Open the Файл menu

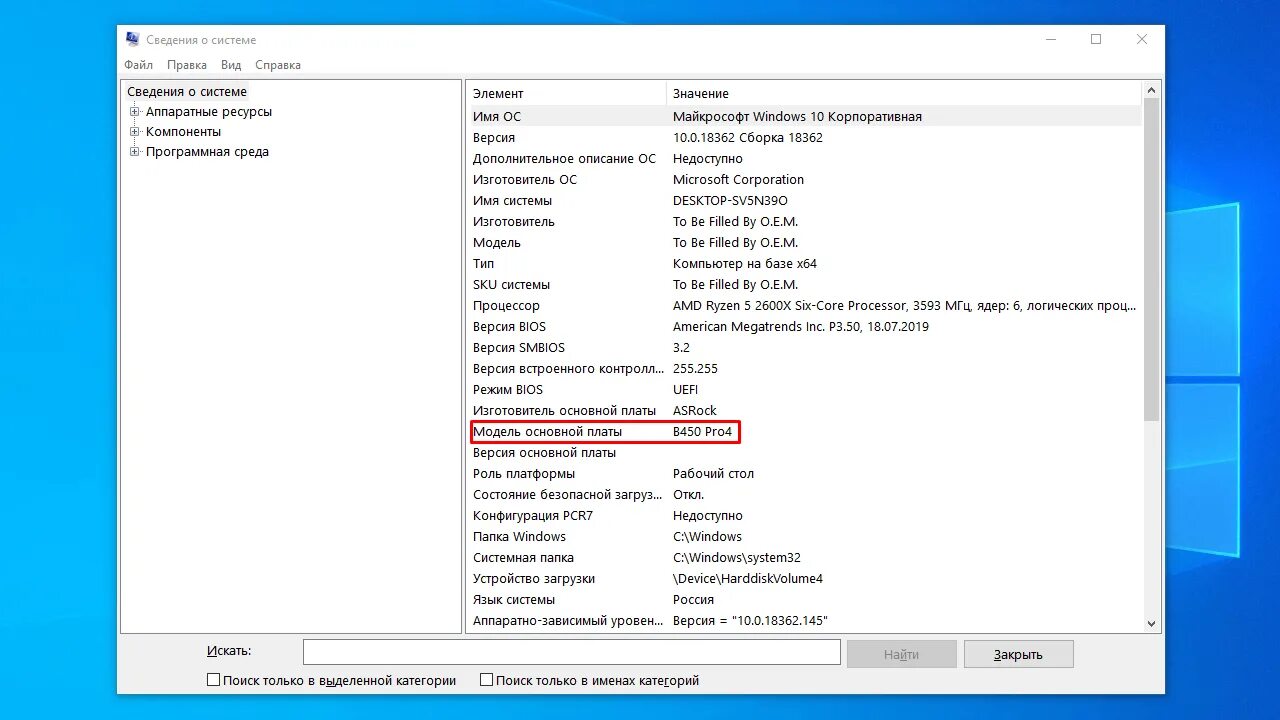click(139, 65)
